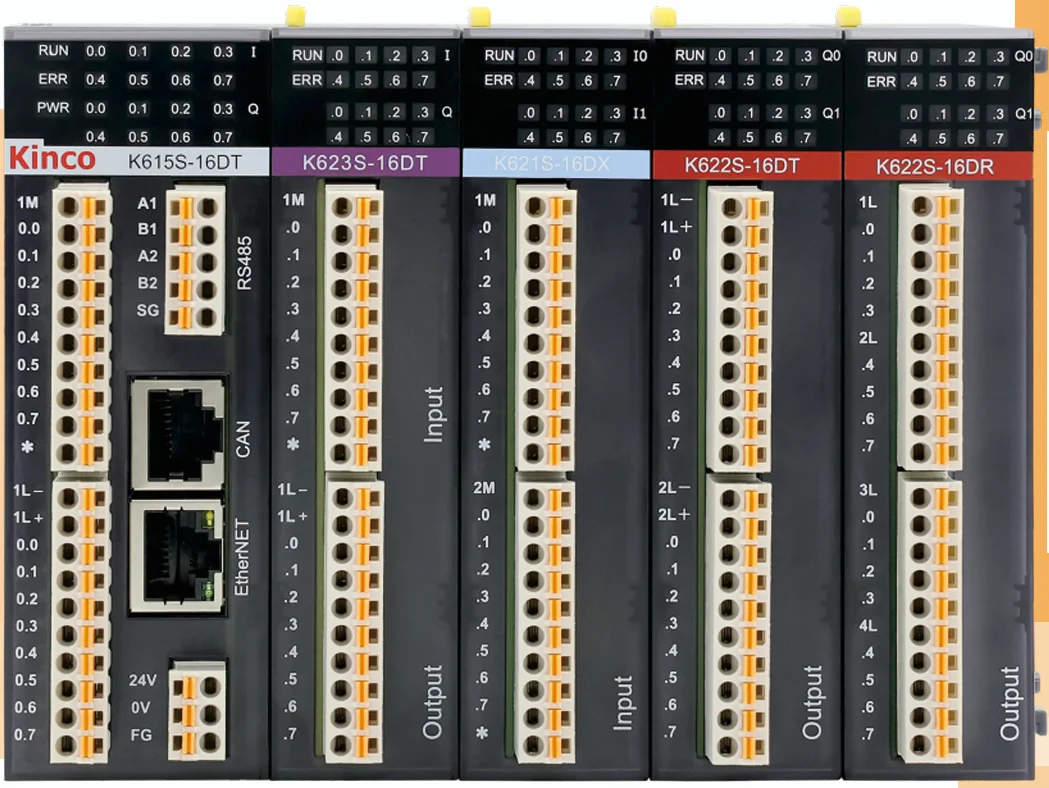Click the Q0 LED row label on the K622S-16DT

pos(831,56)
